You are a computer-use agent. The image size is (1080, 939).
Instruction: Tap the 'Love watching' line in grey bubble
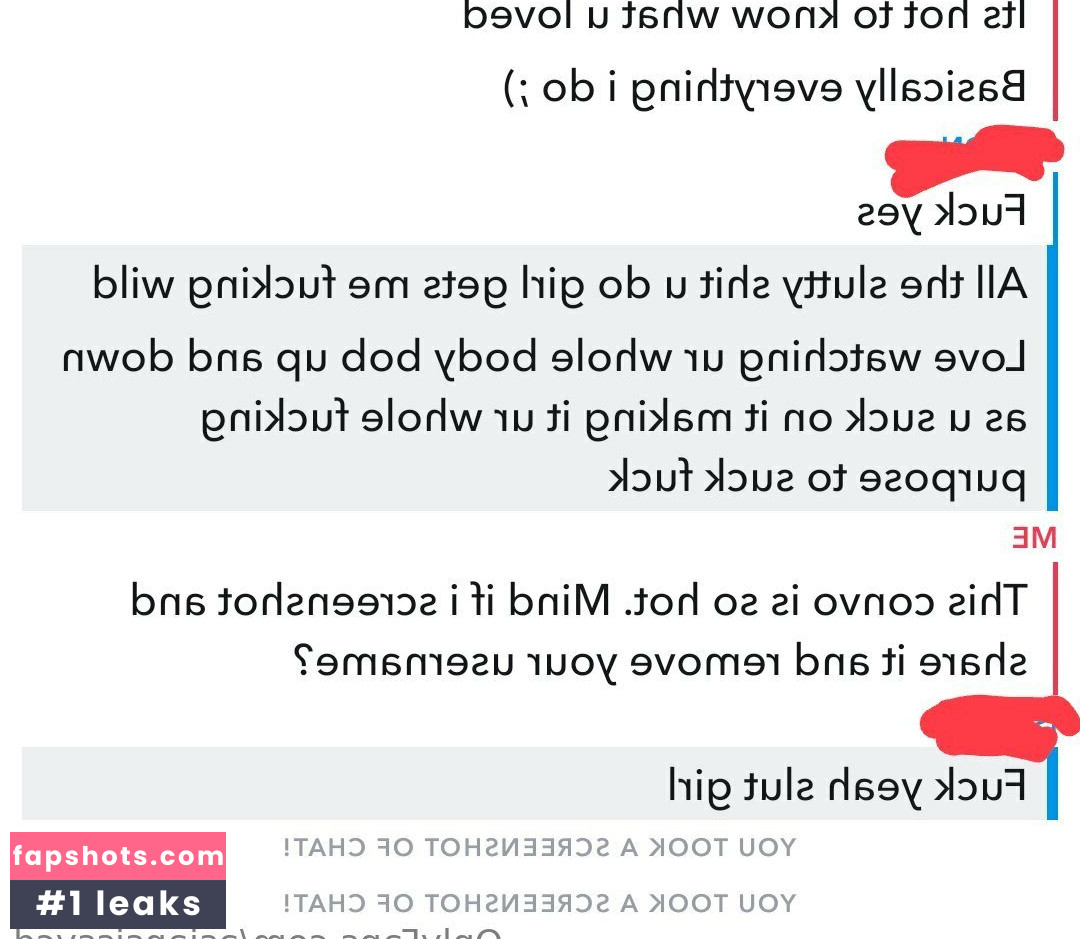(x=544, y=358)
